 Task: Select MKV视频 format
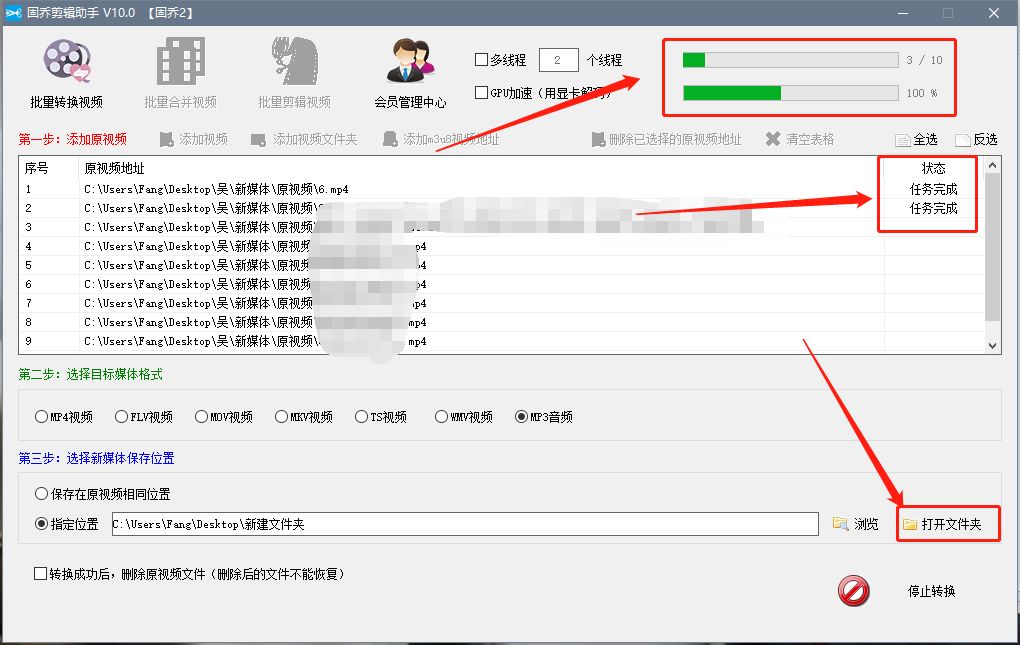tap(304, 417)
